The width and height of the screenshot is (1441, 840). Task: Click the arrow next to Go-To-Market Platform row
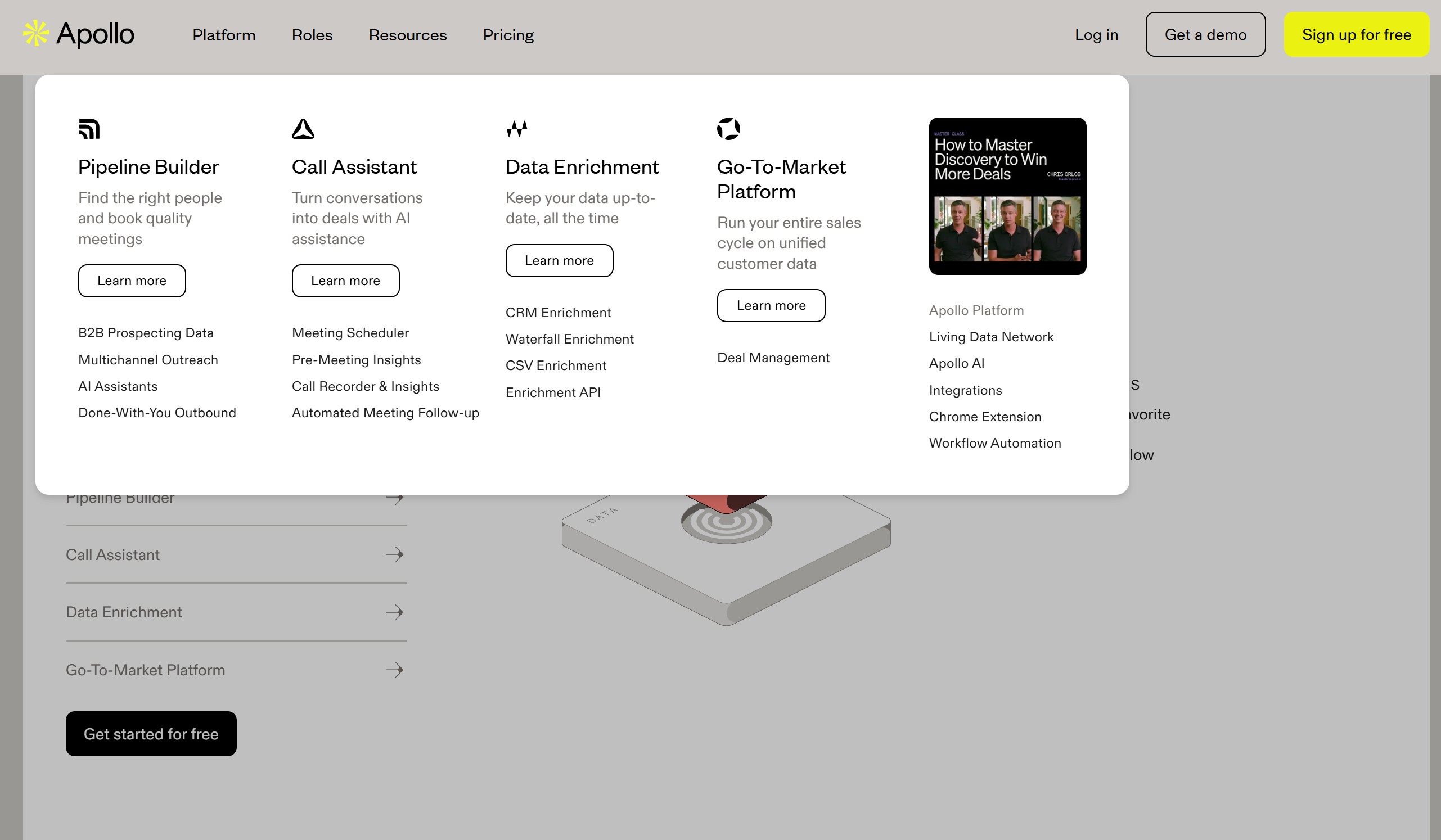pos(395,670)
